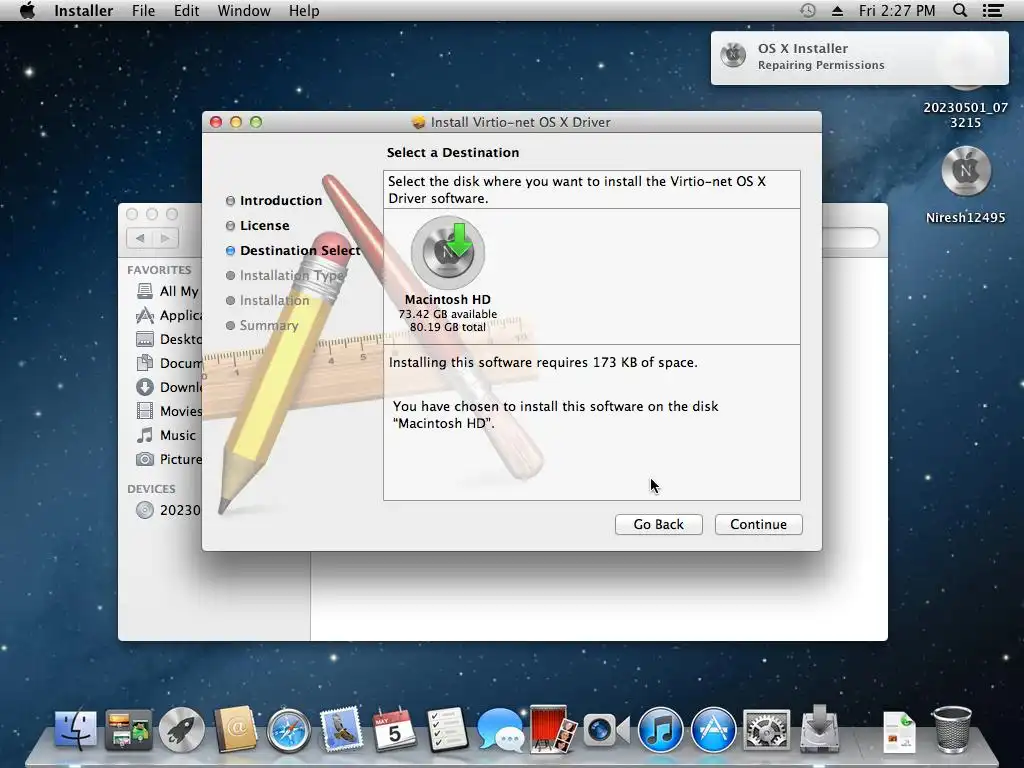Click Macintosh HD disk name label
The height and width of the screenshot is (768, 1024).
[447, 299]
